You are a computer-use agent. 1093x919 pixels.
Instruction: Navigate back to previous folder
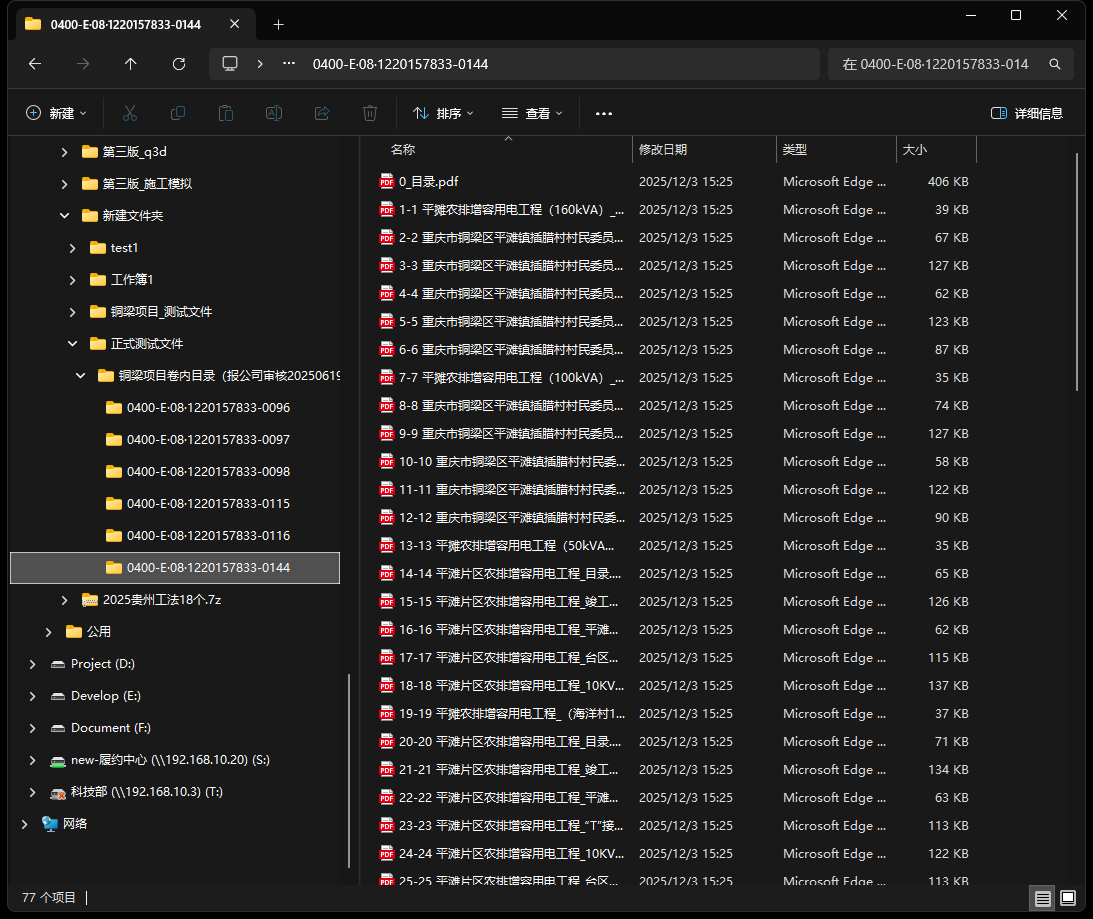point(35,64)
